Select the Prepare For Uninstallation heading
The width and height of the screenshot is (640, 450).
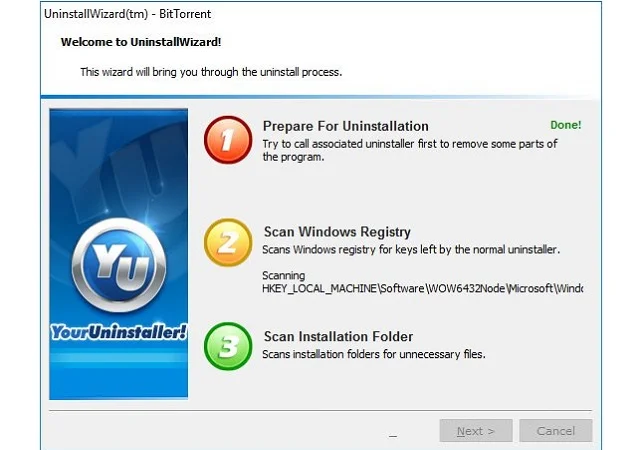click(346, 126)
